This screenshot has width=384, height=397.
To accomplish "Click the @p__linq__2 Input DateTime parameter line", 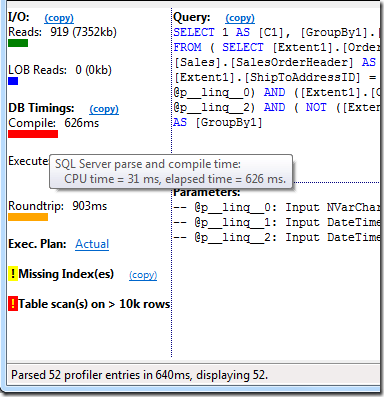I will tap(276, 237).
